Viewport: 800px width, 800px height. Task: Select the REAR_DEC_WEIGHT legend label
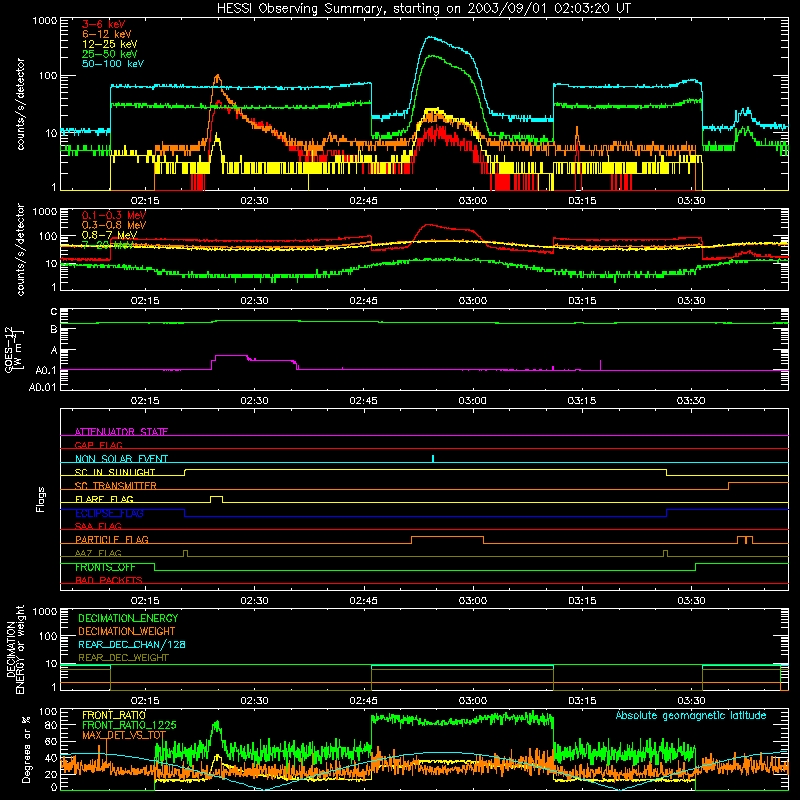pyautogui.click(x=123, y=658)
